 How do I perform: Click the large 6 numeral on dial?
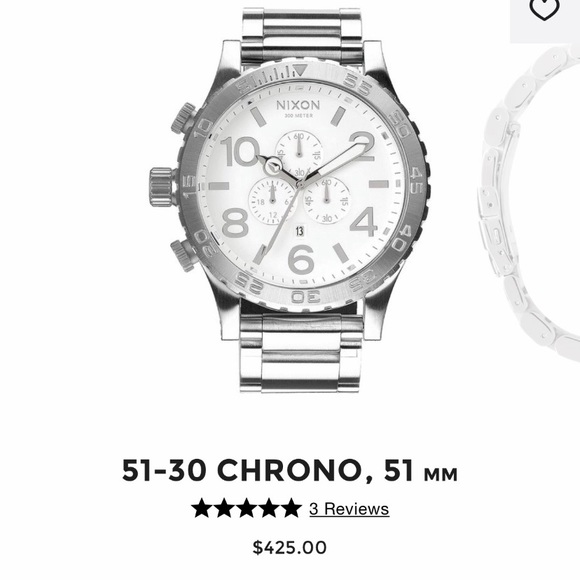click(301, 259)
